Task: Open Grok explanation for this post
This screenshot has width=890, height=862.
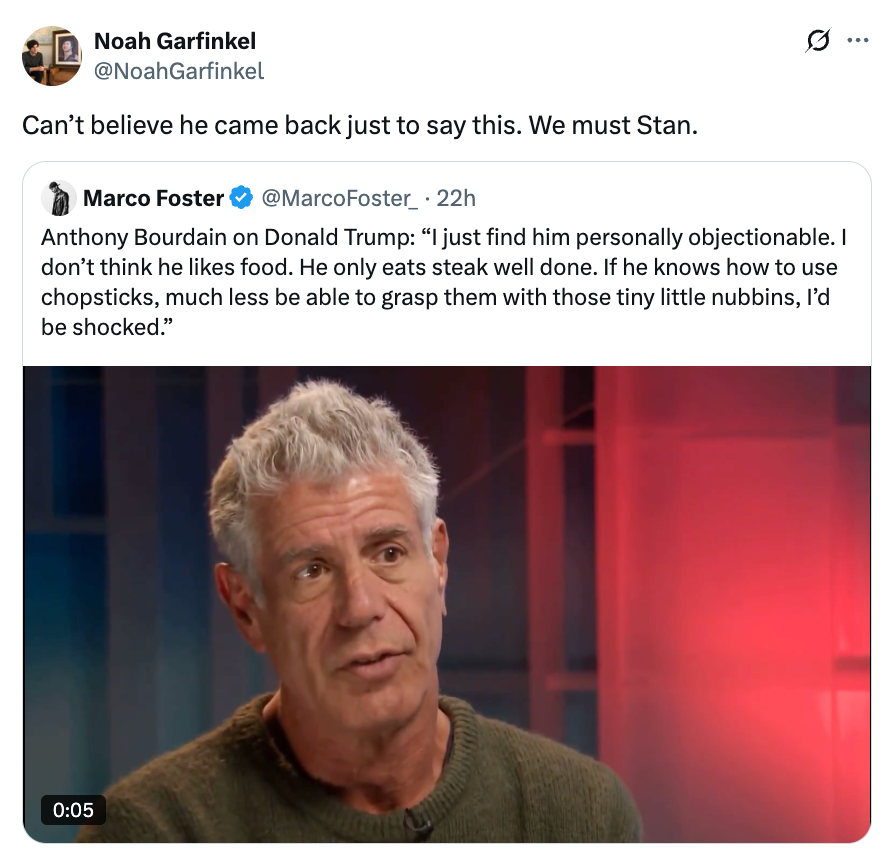Action: pyautogui.click(x=819, y=37)
